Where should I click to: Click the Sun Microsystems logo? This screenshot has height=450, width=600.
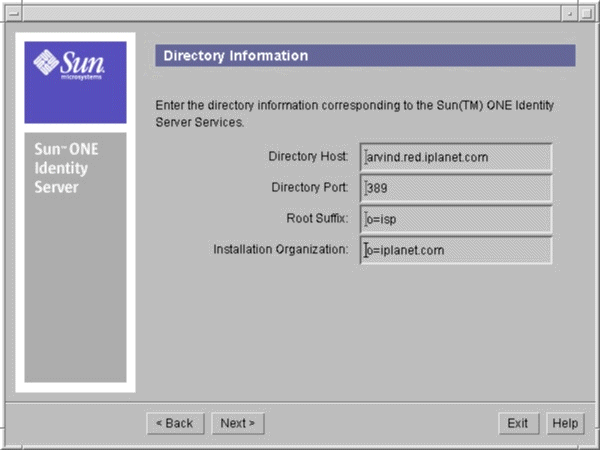(x=75, y=82)
